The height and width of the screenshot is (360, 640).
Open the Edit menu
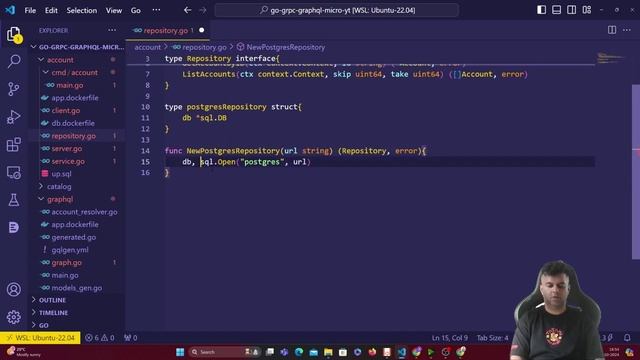point(51,10)
